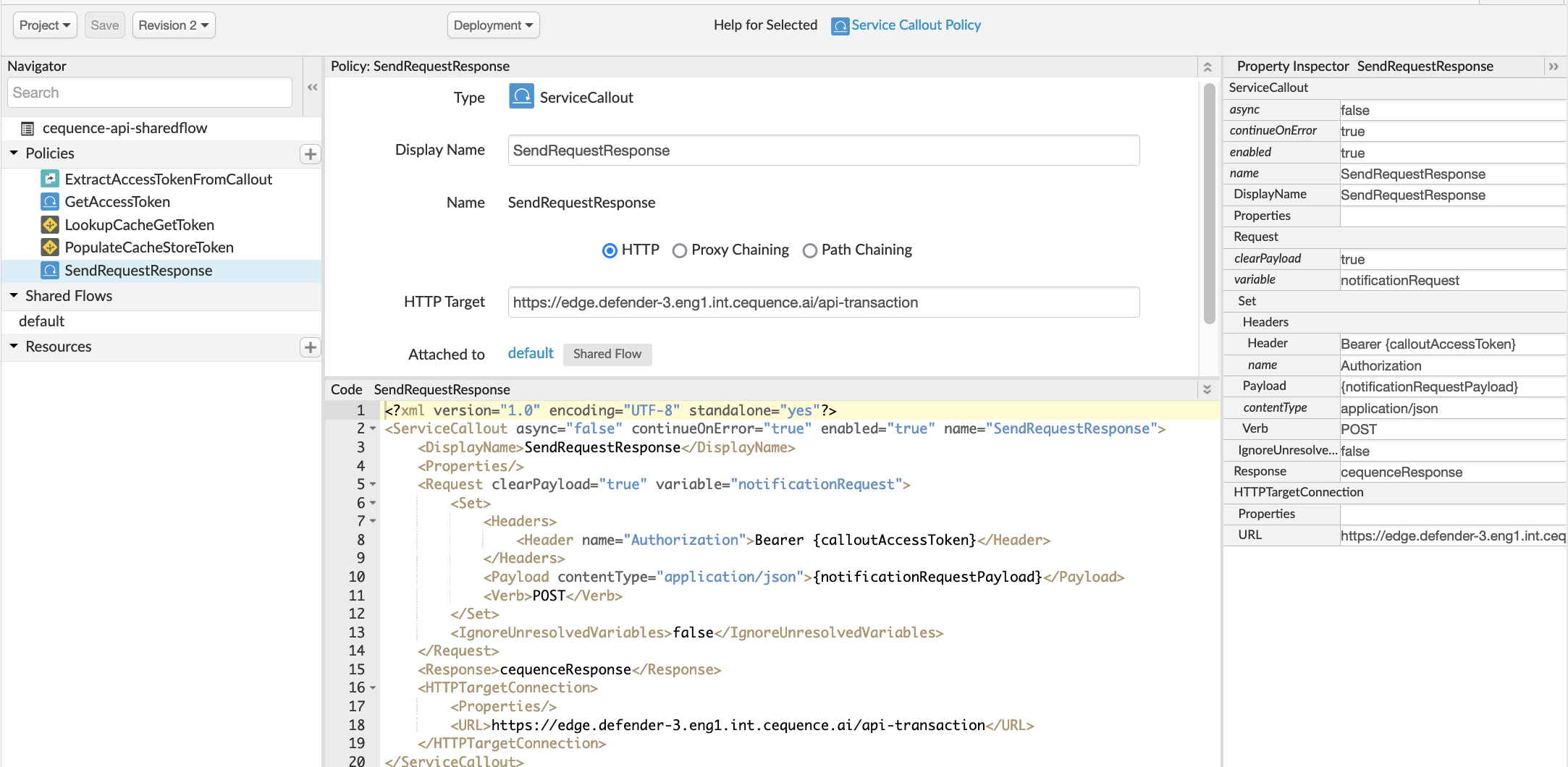1568x767 pixels.
Task: Open the Revision 2 dropdown
Action: [x=174, y=25]
